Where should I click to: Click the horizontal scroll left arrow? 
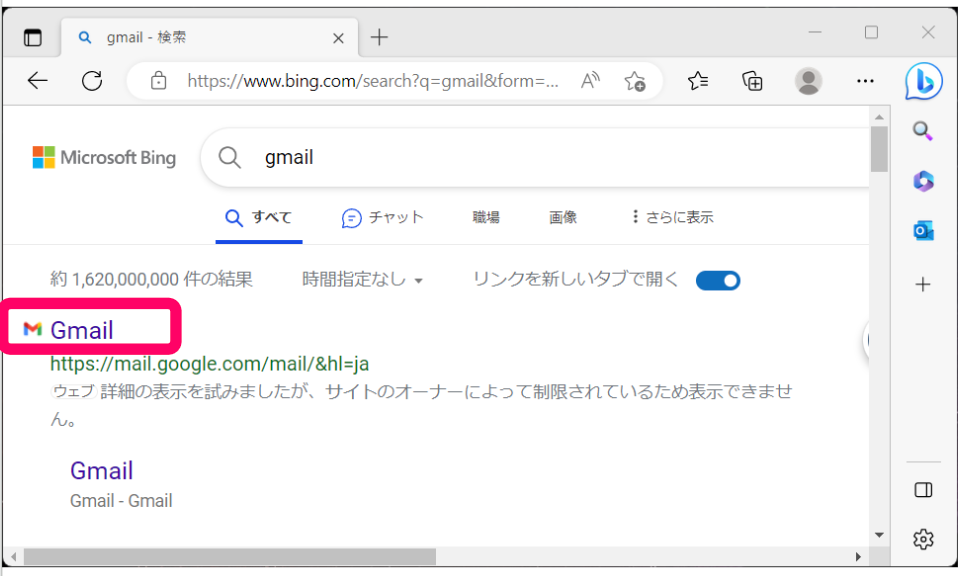click(14, 557)
